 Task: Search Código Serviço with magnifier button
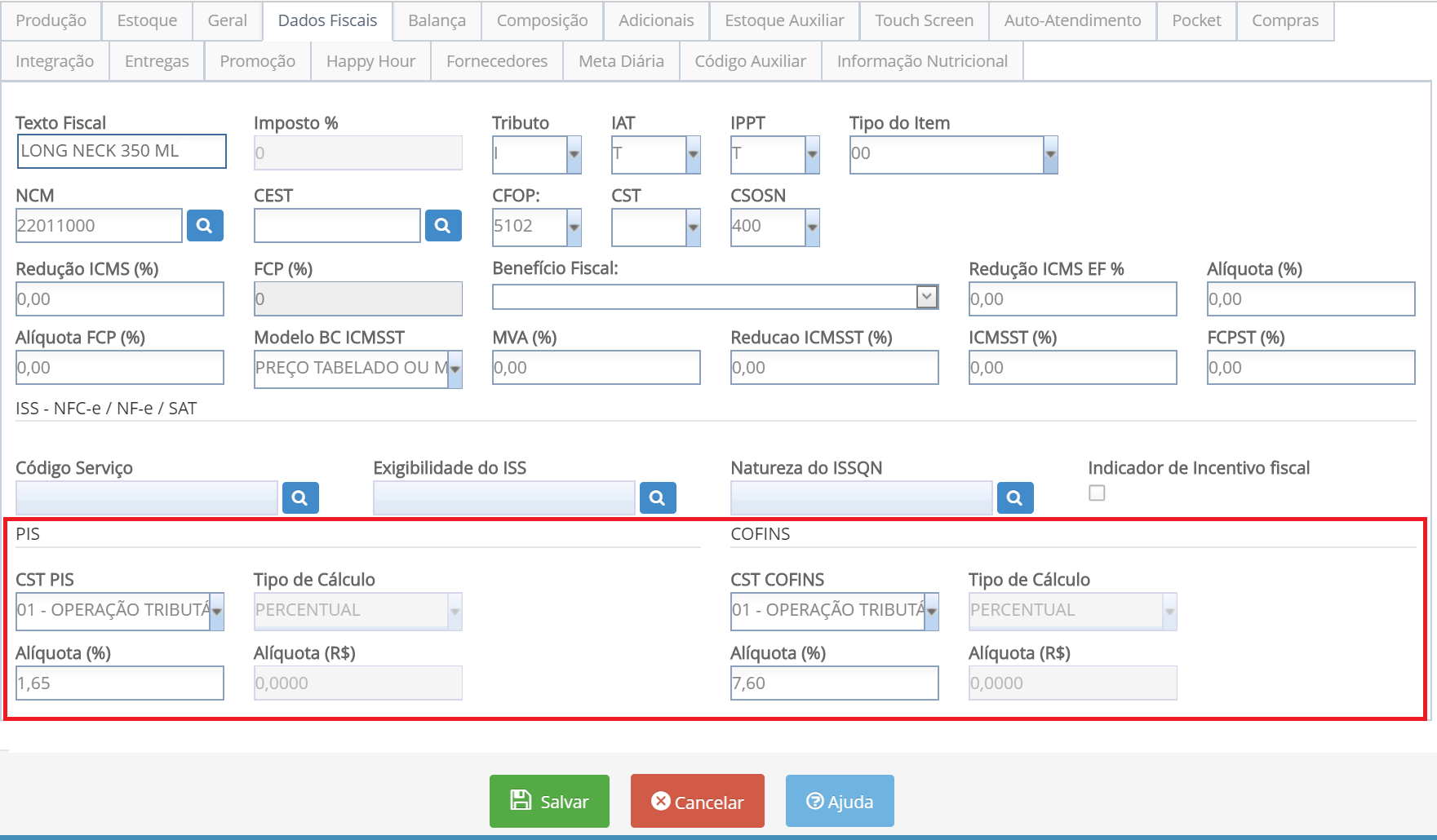pyautogui.click(x=300, y=498)
